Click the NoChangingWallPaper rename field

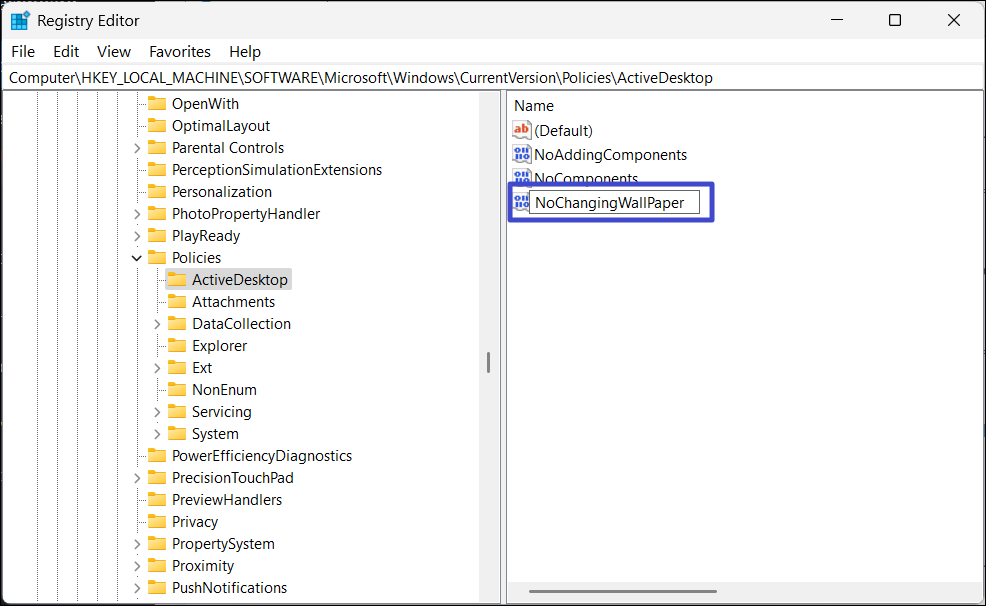click(x=614, y=202)
